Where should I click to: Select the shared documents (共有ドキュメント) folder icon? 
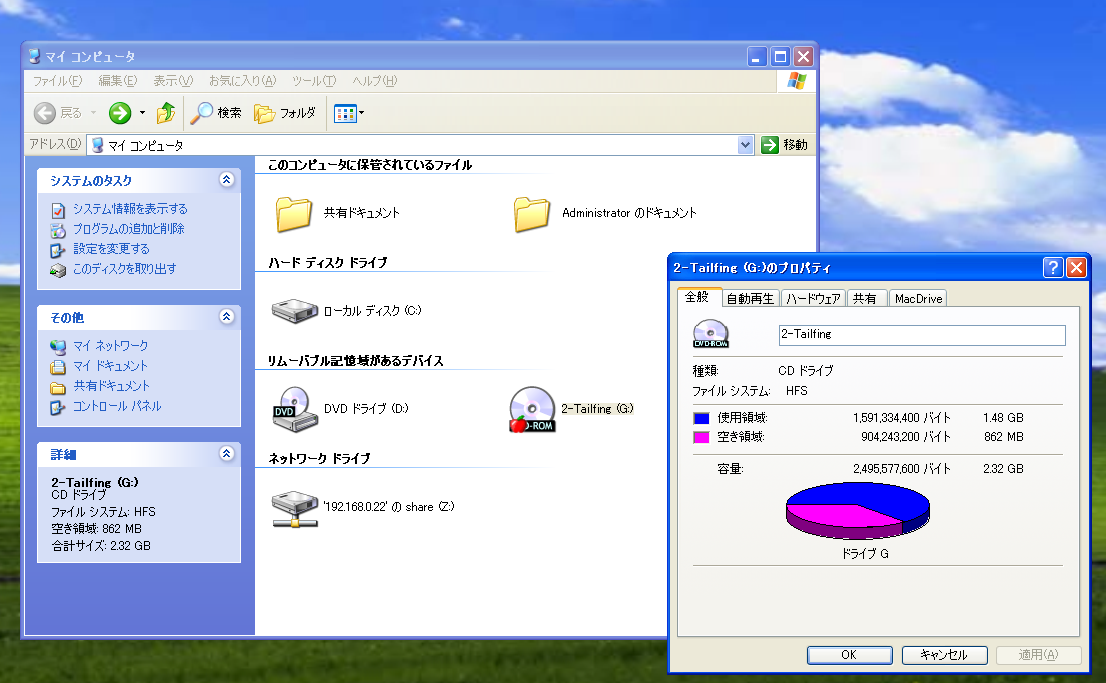(x=294, y=213)
